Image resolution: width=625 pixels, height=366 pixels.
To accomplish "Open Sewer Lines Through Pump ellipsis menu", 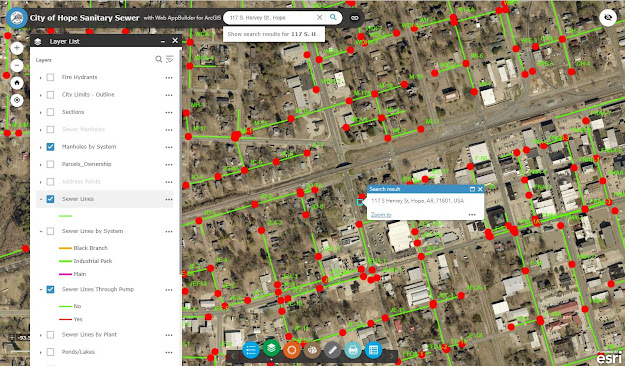I will click(169, 290).
